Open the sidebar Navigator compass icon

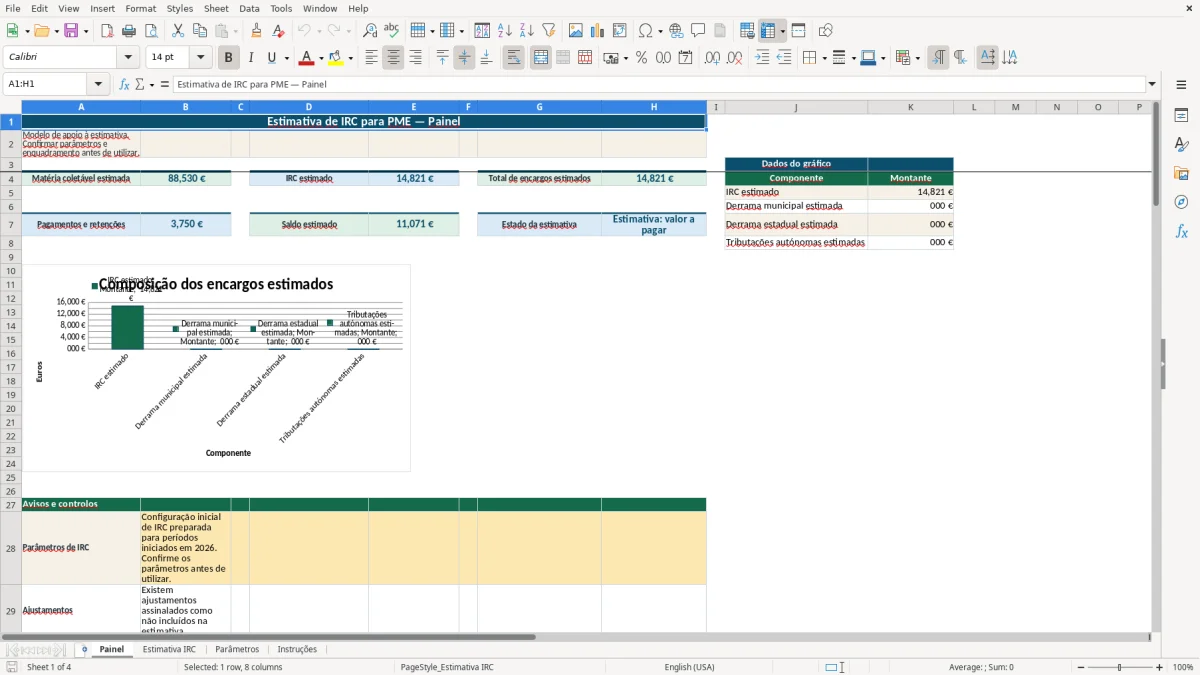pos(1181,202)
